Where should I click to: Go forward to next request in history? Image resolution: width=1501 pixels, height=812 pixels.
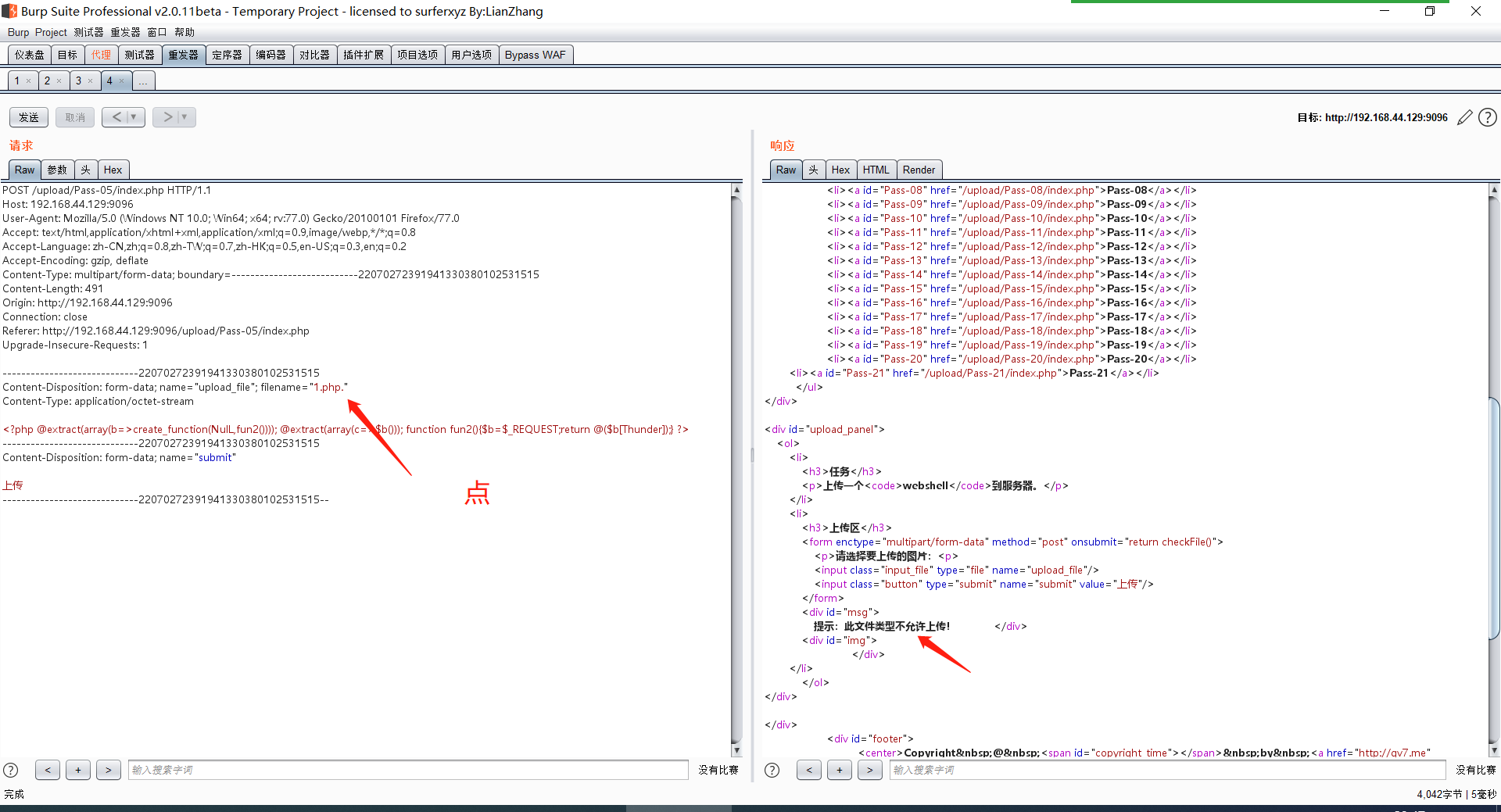(x=167, y=117)
